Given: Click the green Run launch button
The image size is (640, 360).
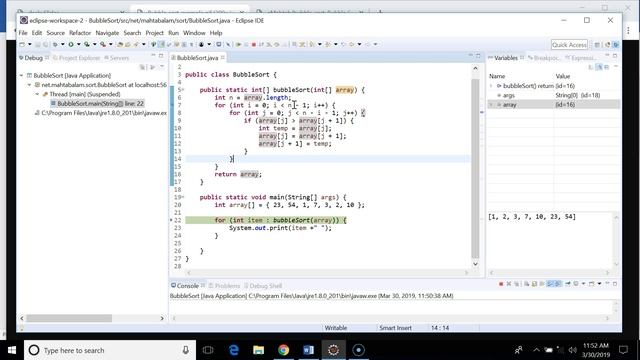Looking at the screenshot, I should tap(71, 44).
